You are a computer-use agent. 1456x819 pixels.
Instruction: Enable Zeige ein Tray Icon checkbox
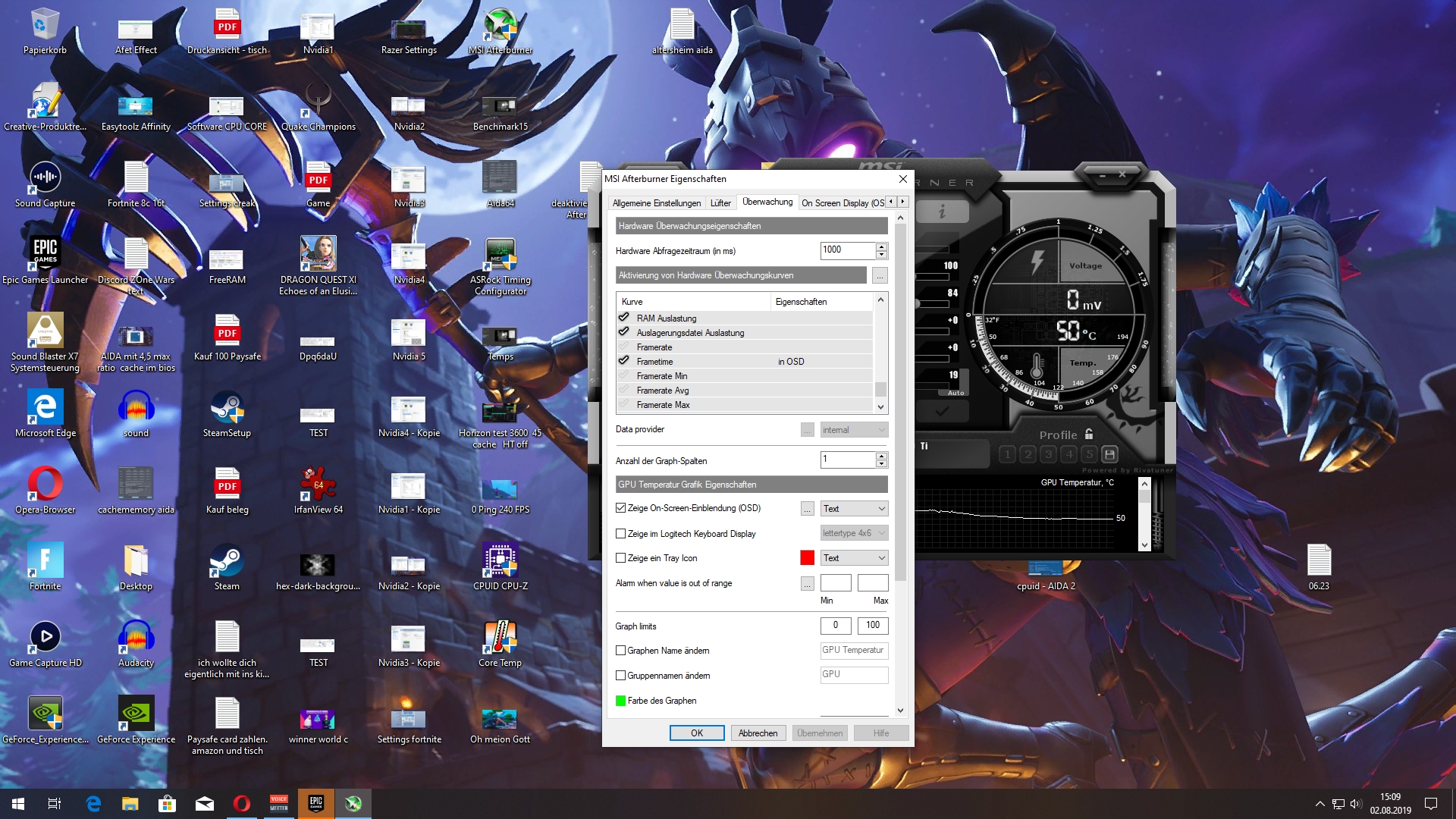[x=621, y=558]
